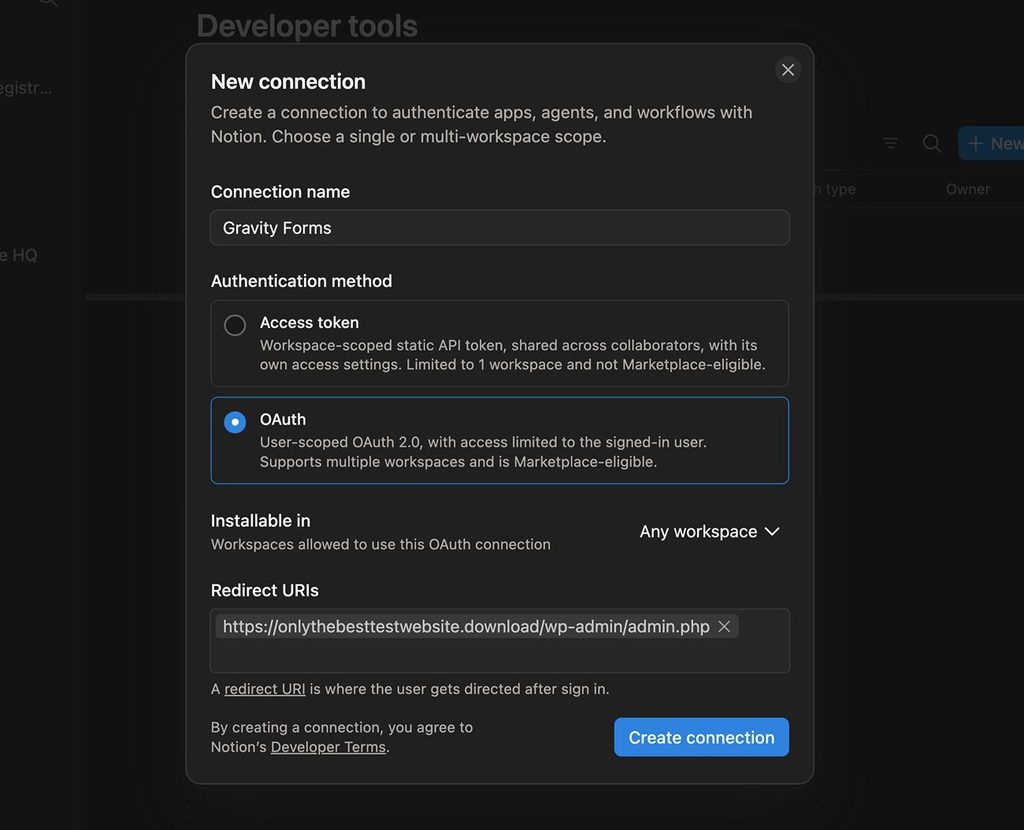Screen dimensions: 1024x830
Task: Click the search icon in Developer tools
Action: tap(932, 143)
